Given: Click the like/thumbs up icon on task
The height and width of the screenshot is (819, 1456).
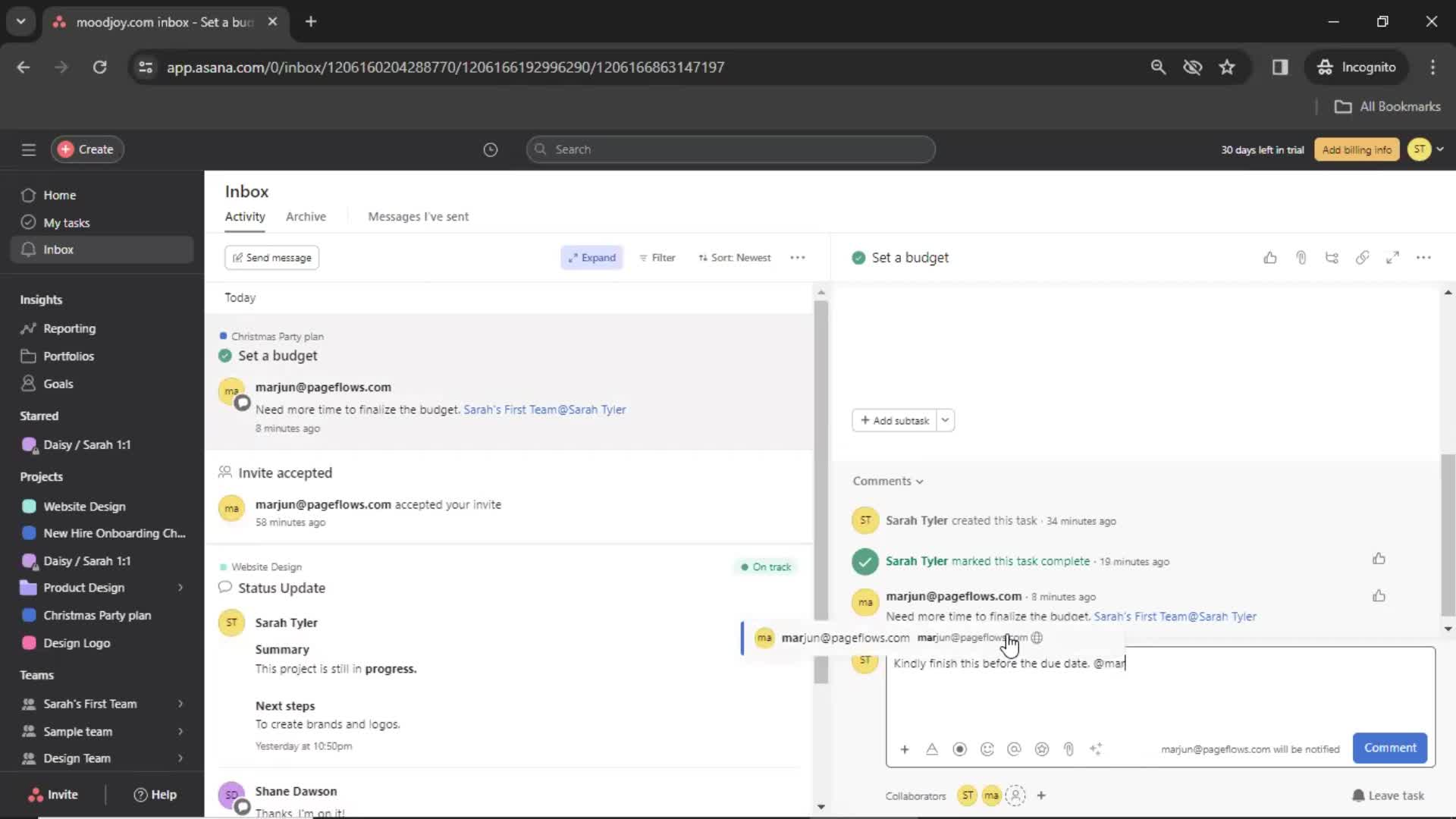Looking at the screenshot, I should [1271, 257].
